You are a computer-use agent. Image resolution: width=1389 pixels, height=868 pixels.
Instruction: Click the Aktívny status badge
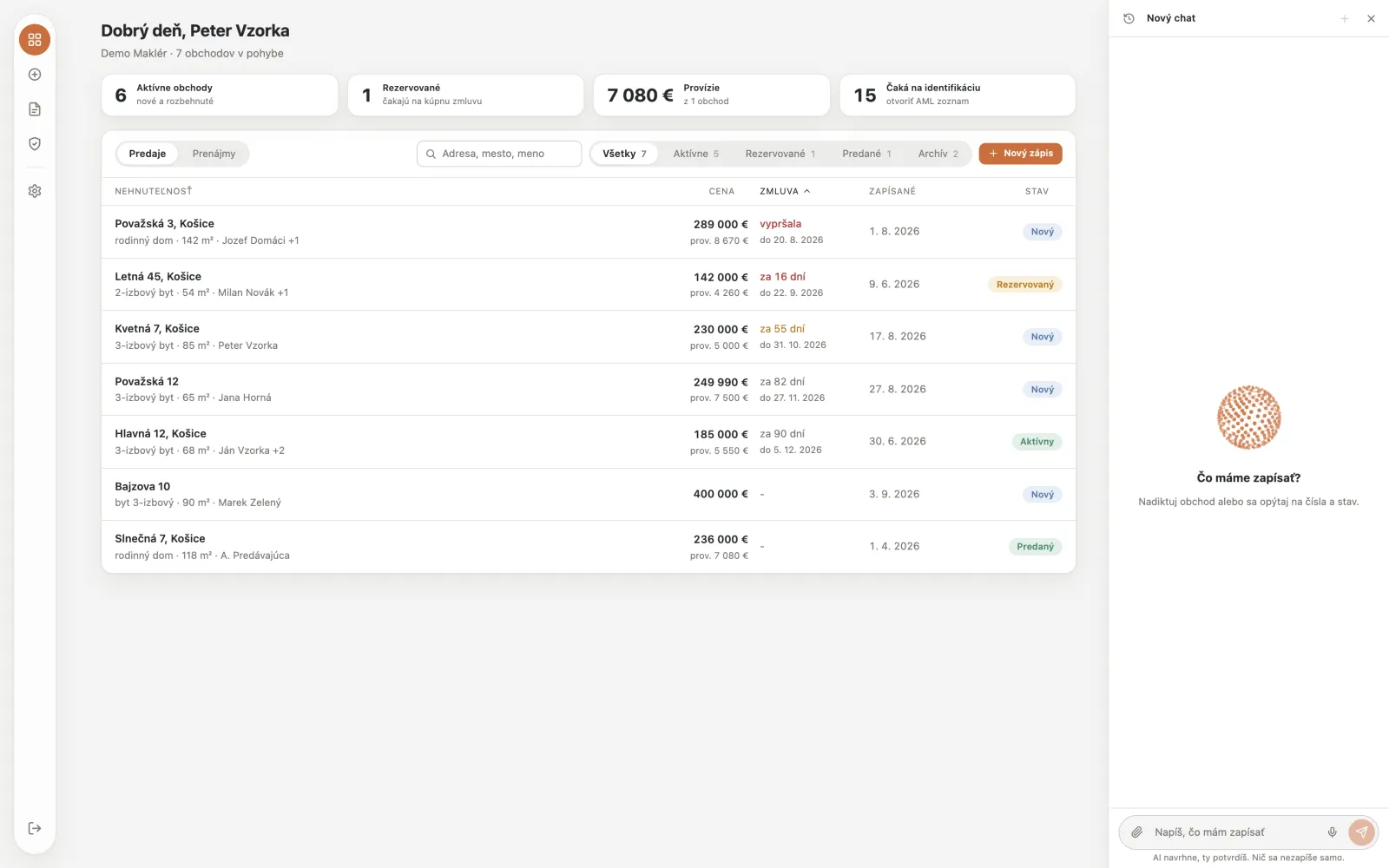(x=1037, y=442)
